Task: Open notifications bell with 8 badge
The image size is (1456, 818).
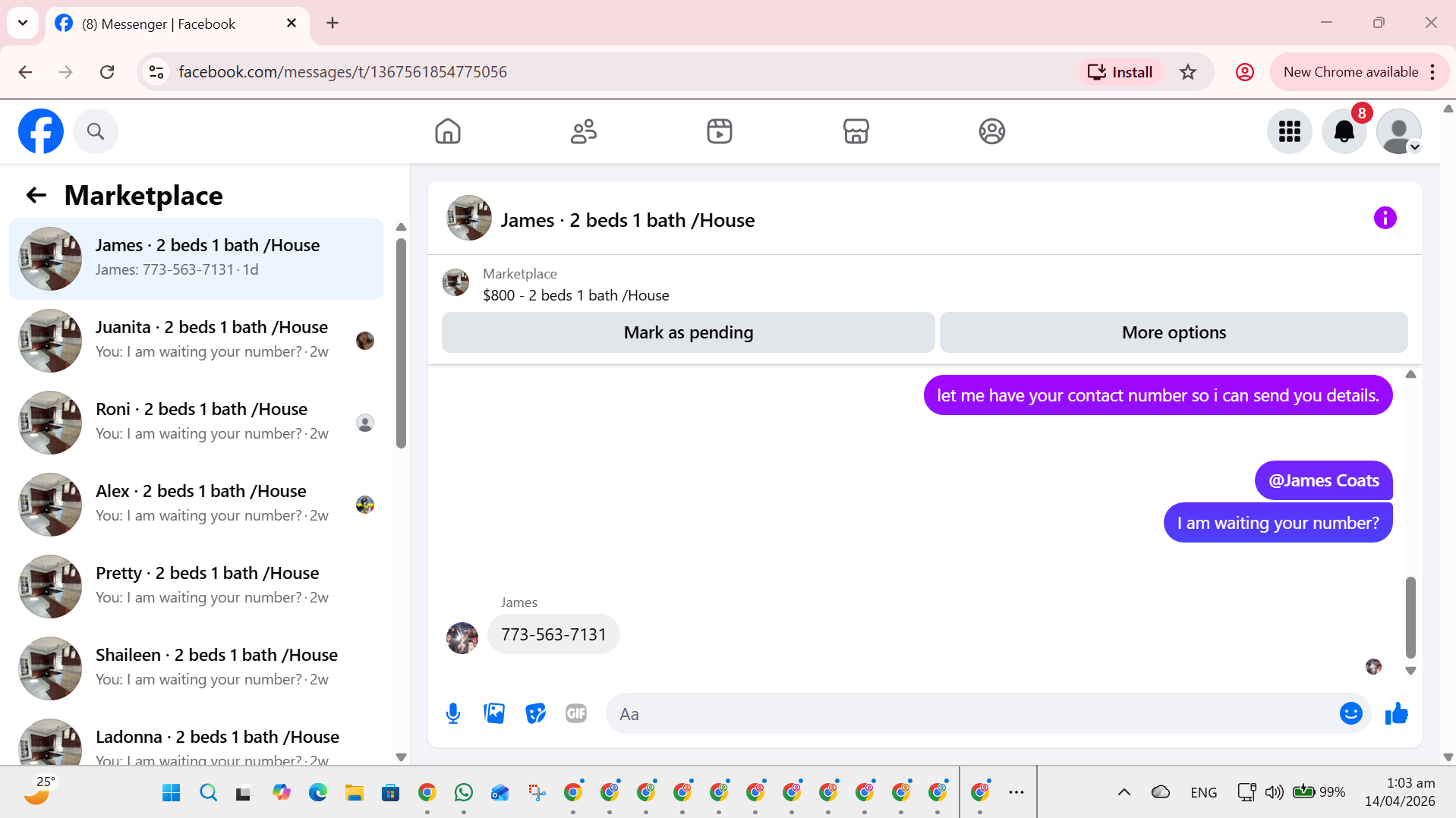Action: pyautogui.click(x=1344, y=131)
